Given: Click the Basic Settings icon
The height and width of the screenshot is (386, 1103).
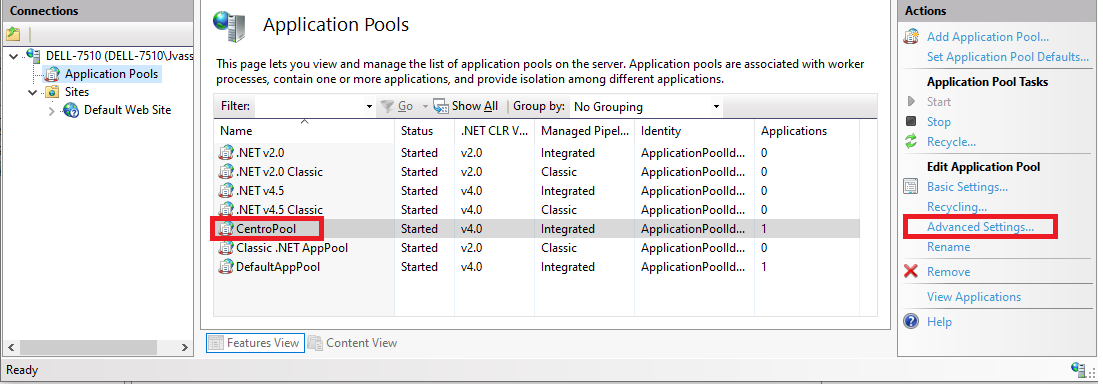Looking at the screenshot, I should click(911, 187).
